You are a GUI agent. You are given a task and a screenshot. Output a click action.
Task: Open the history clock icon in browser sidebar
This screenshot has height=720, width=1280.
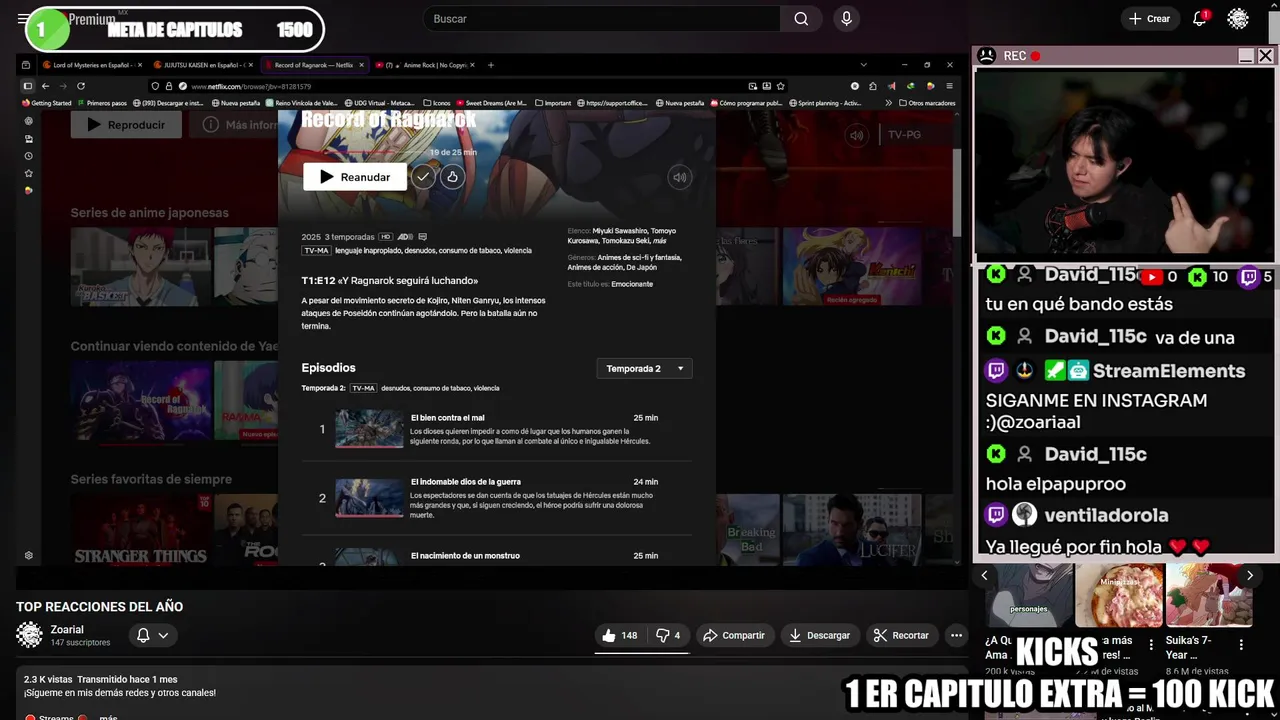point(28,156)
